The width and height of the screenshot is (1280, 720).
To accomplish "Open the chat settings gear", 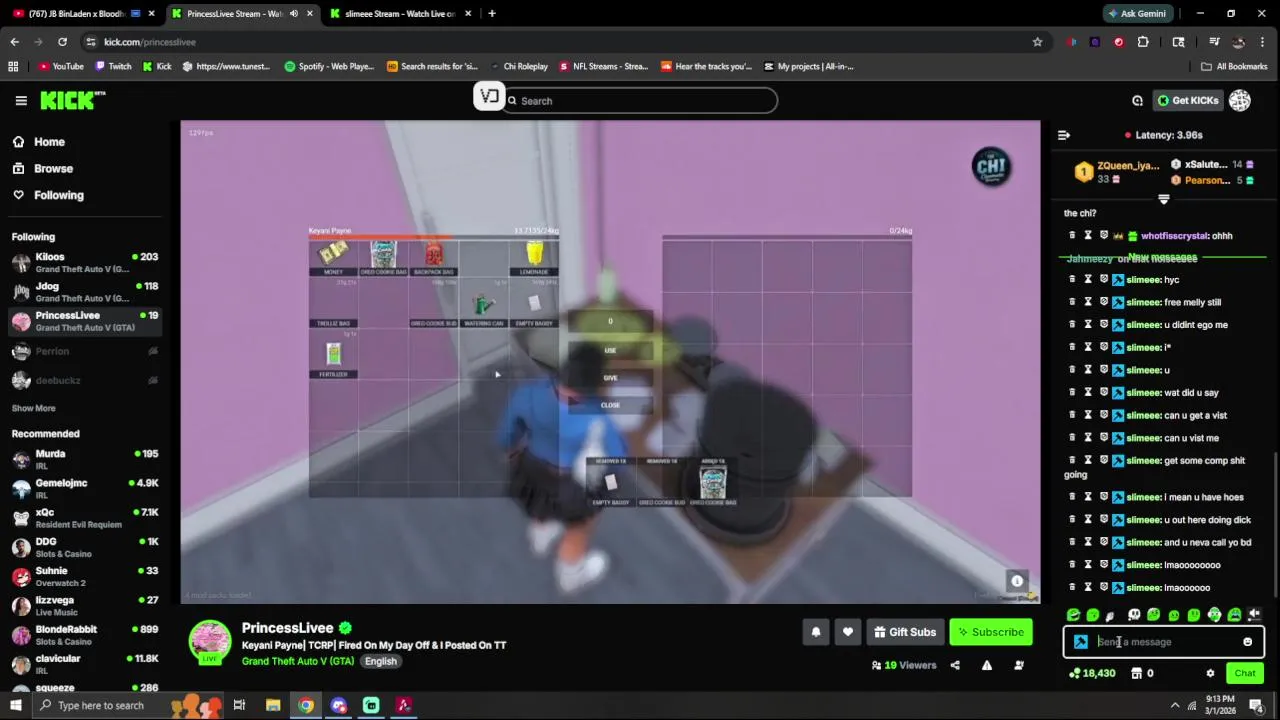I will tap(1210, 673).
